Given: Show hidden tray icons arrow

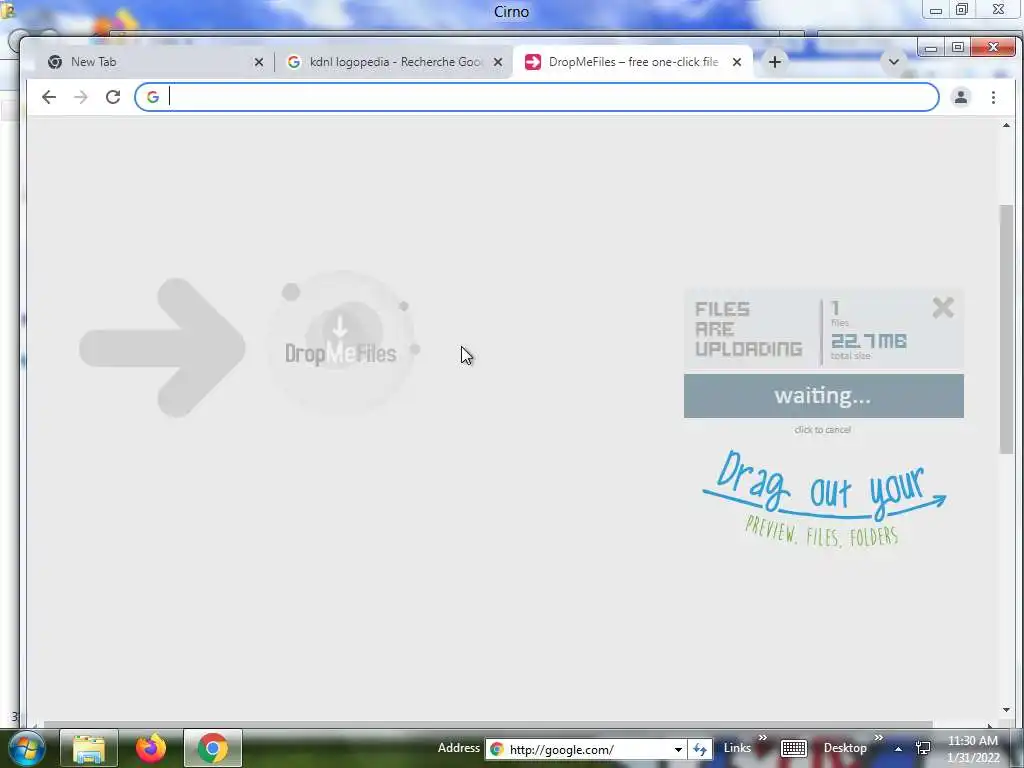Looking at the screenshot, I should click(899, 749).
